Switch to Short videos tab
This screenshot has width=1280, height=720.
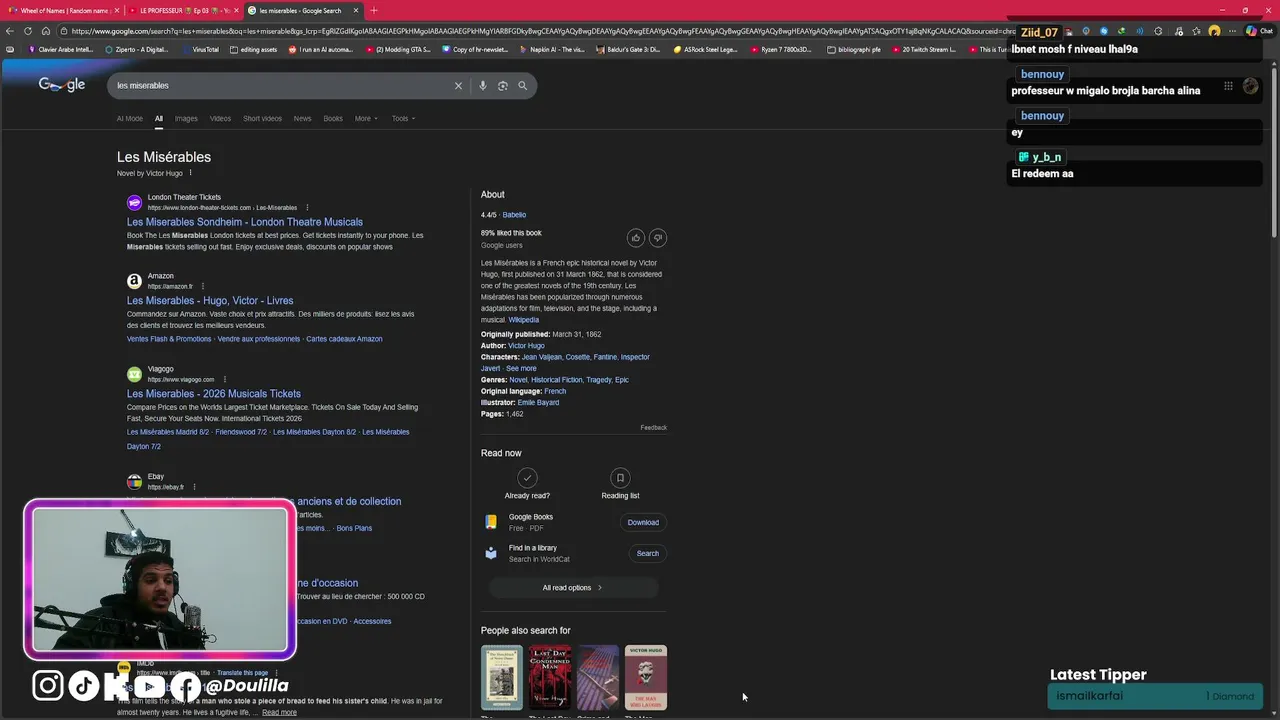coord(262,119)
